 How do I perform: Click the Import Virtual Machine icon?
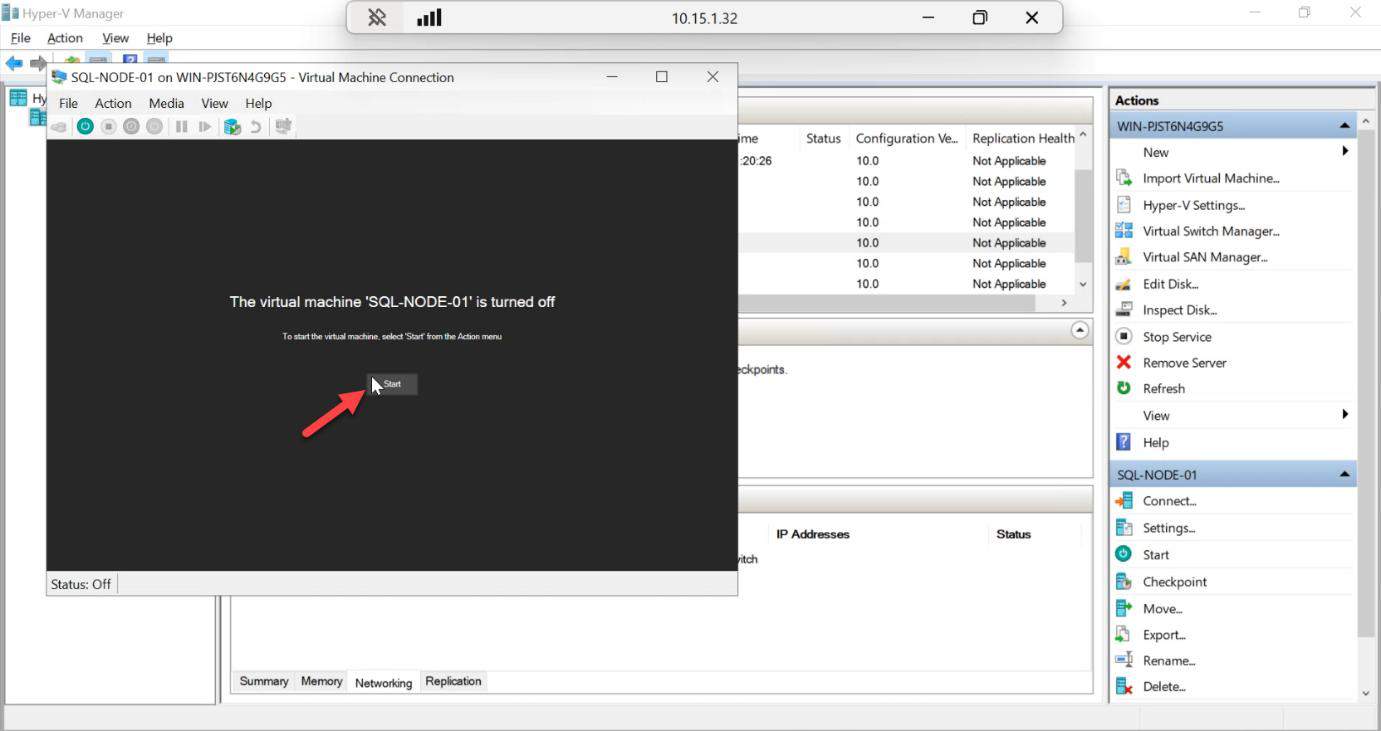pos(1124,178)
